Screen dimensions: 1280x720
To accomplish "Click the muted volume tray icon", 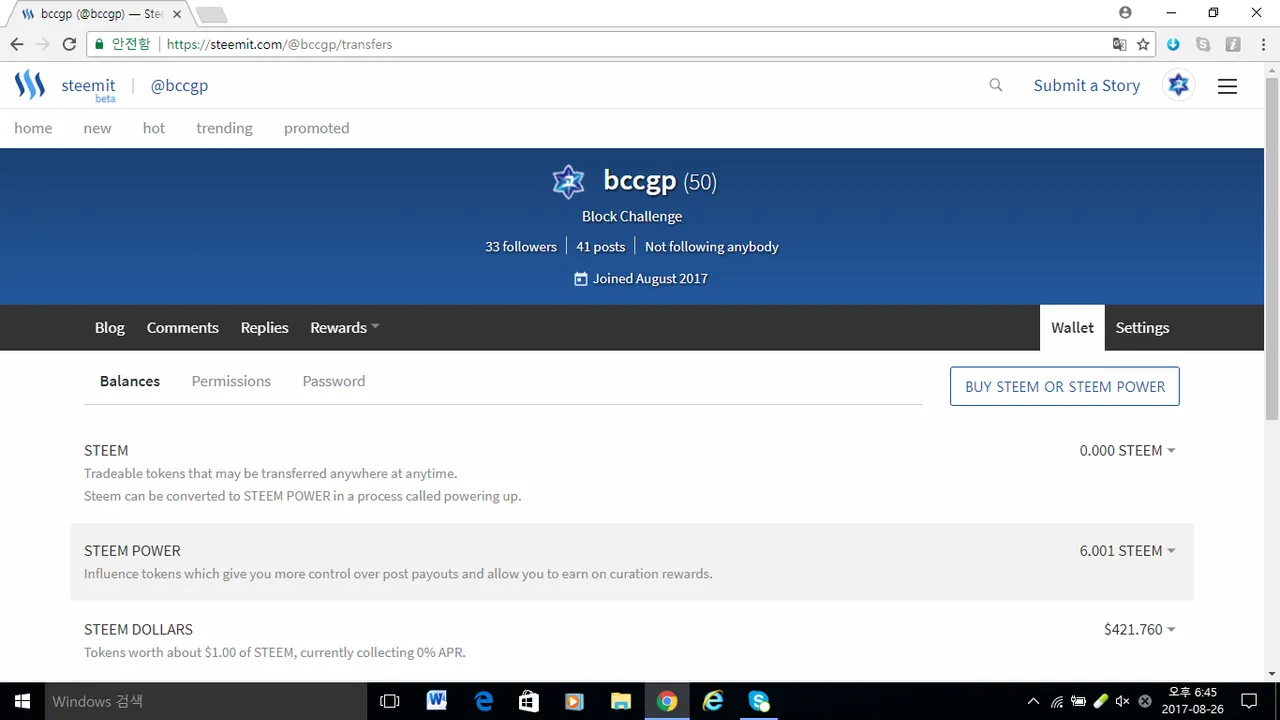I will [1122, 701].
